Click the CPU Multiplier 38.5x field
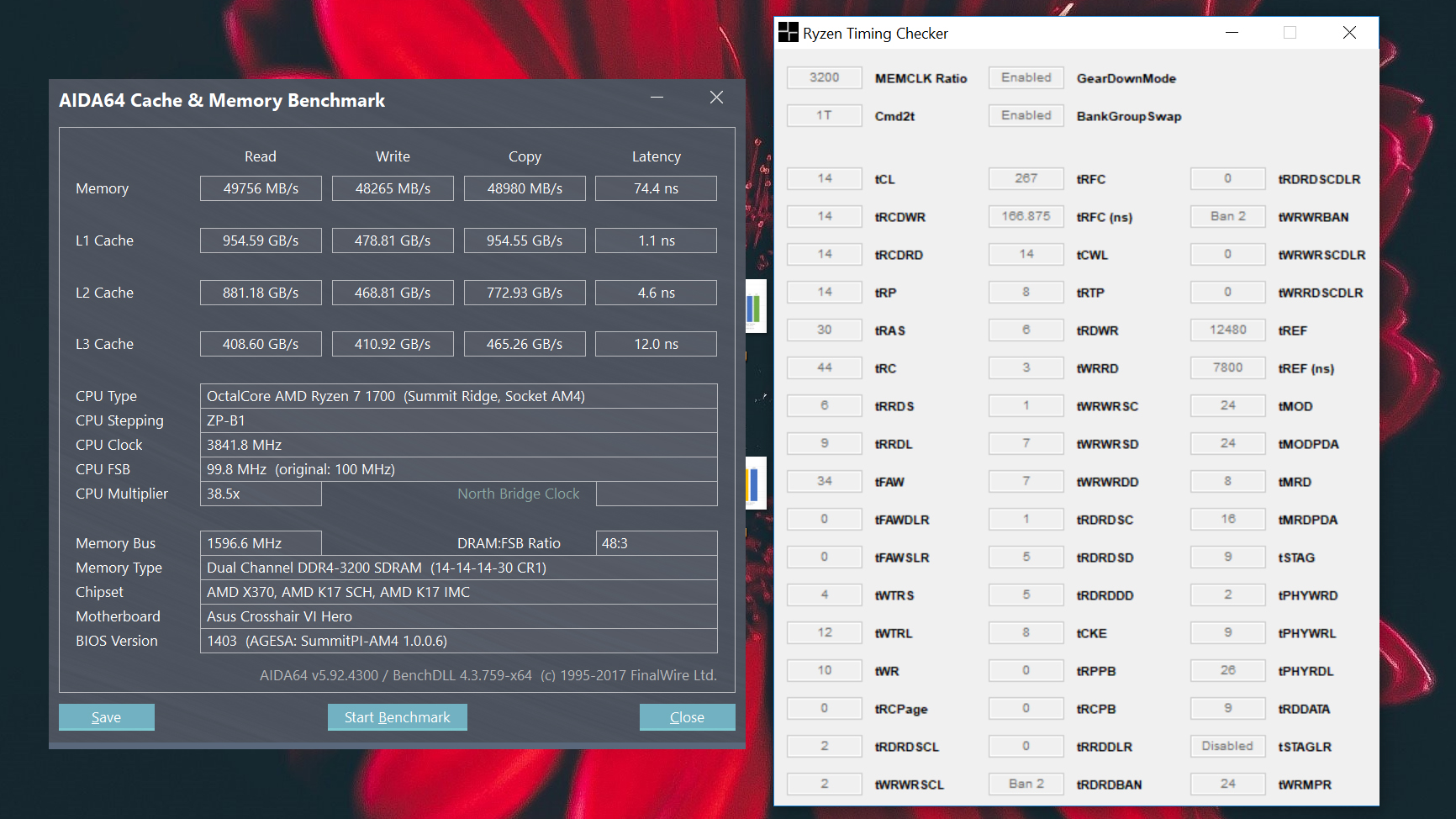The image size is (1456, 819). [x=261, y=494]
